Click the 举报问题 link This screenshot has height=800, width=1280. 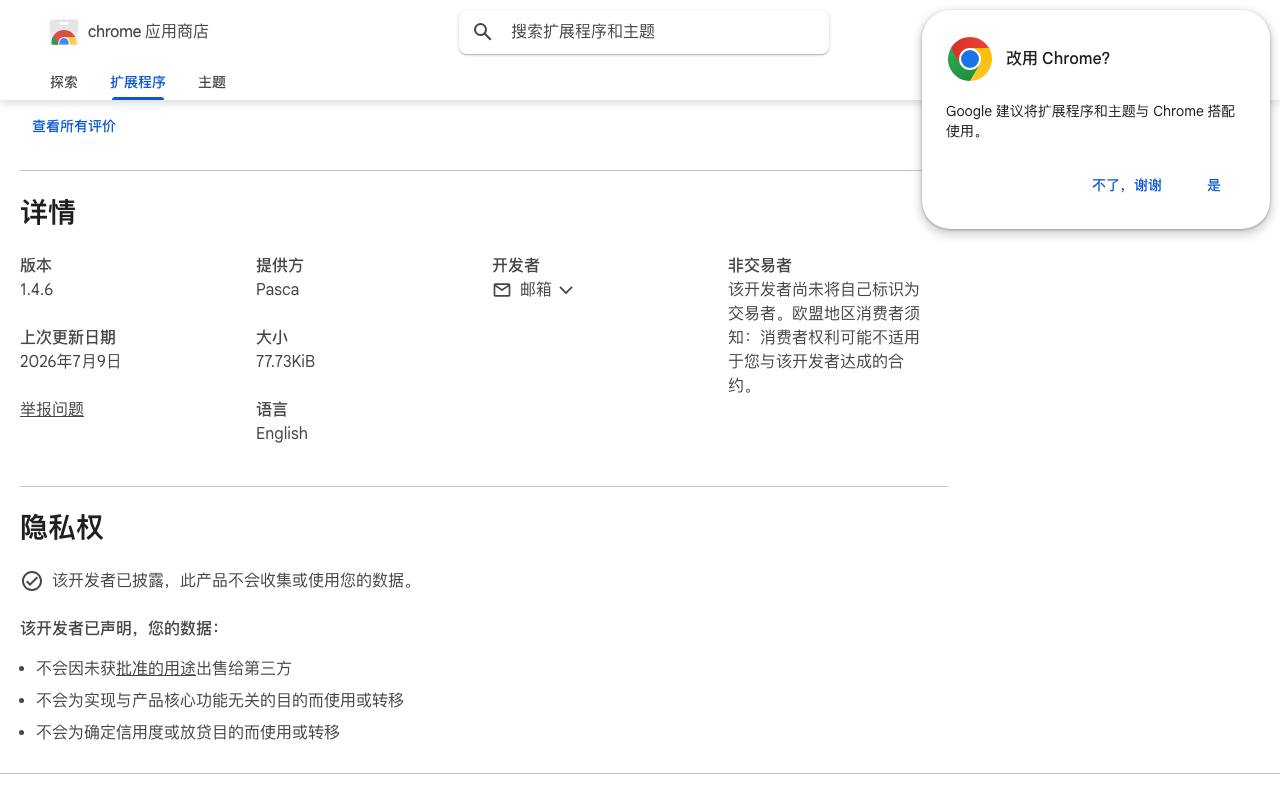coord(52,410)
